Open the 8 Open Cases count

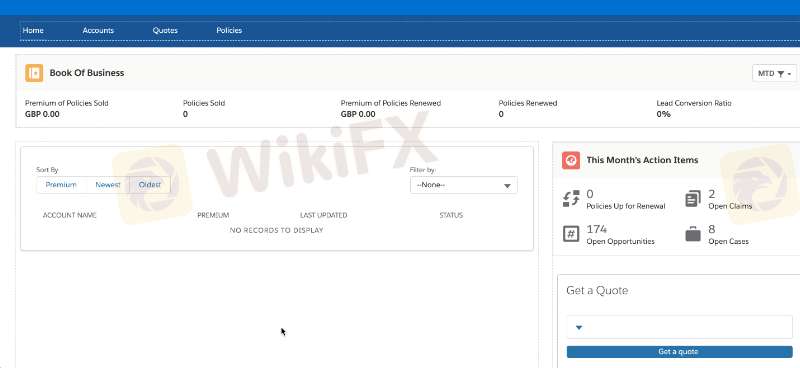[712, 229]
